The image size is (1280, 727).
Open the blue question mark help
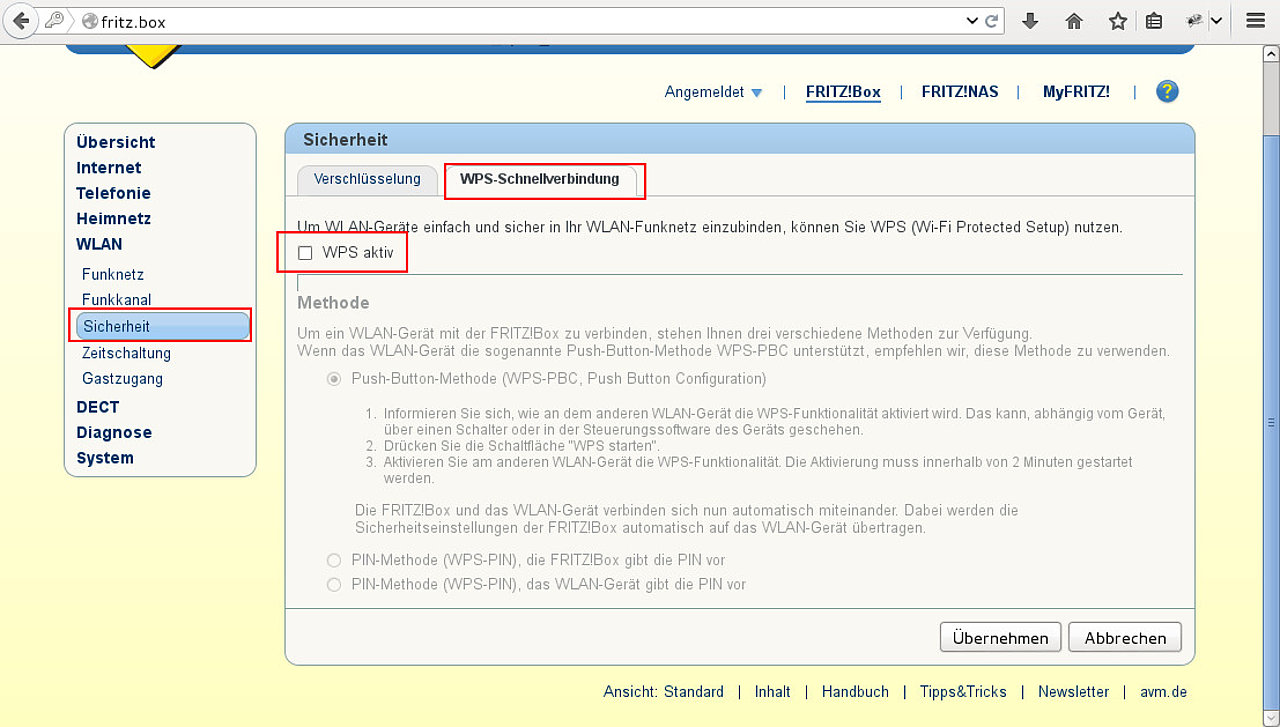[x=1167, y=91]
